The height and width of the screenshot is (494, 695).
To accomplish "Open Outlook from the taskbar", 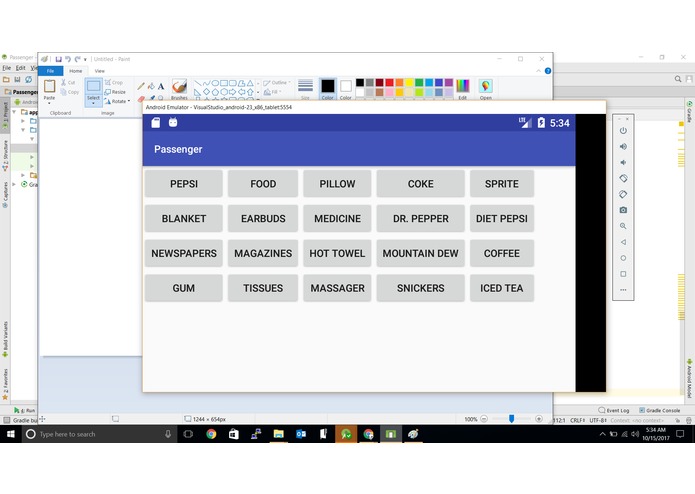I will tap(301, 434).
